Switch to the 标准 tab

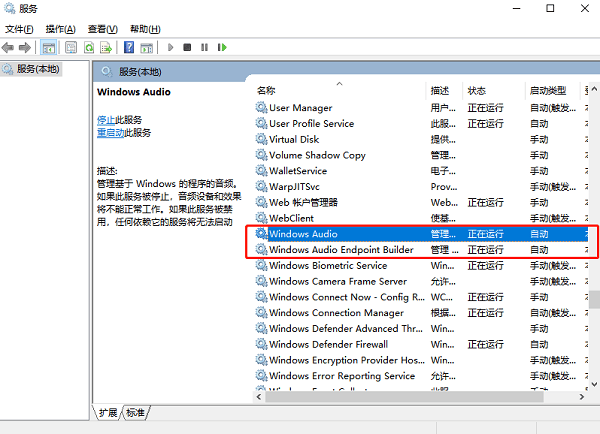(x=135, y=413)
